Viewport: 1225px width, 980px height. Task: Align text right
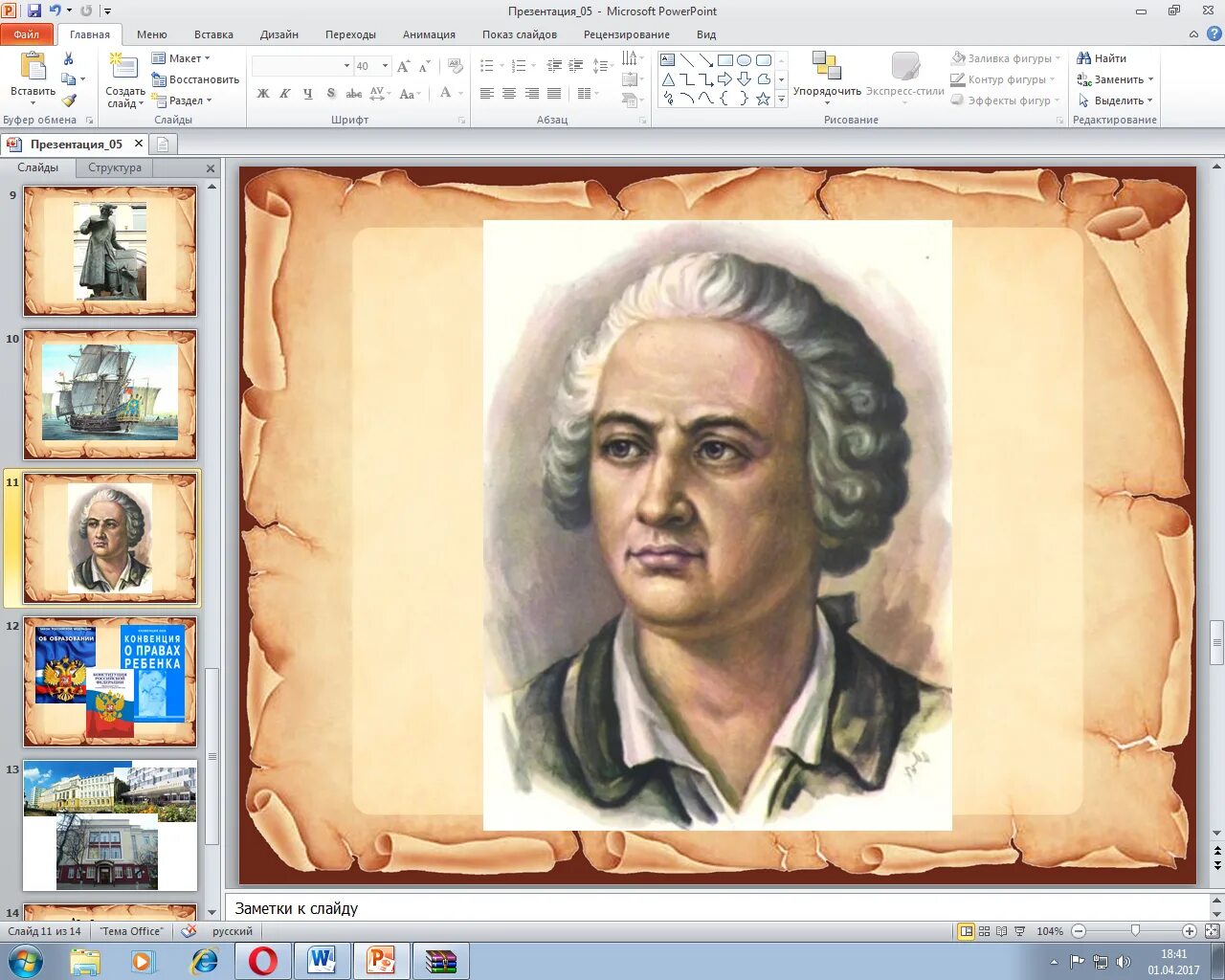click(x=531, y=93)
